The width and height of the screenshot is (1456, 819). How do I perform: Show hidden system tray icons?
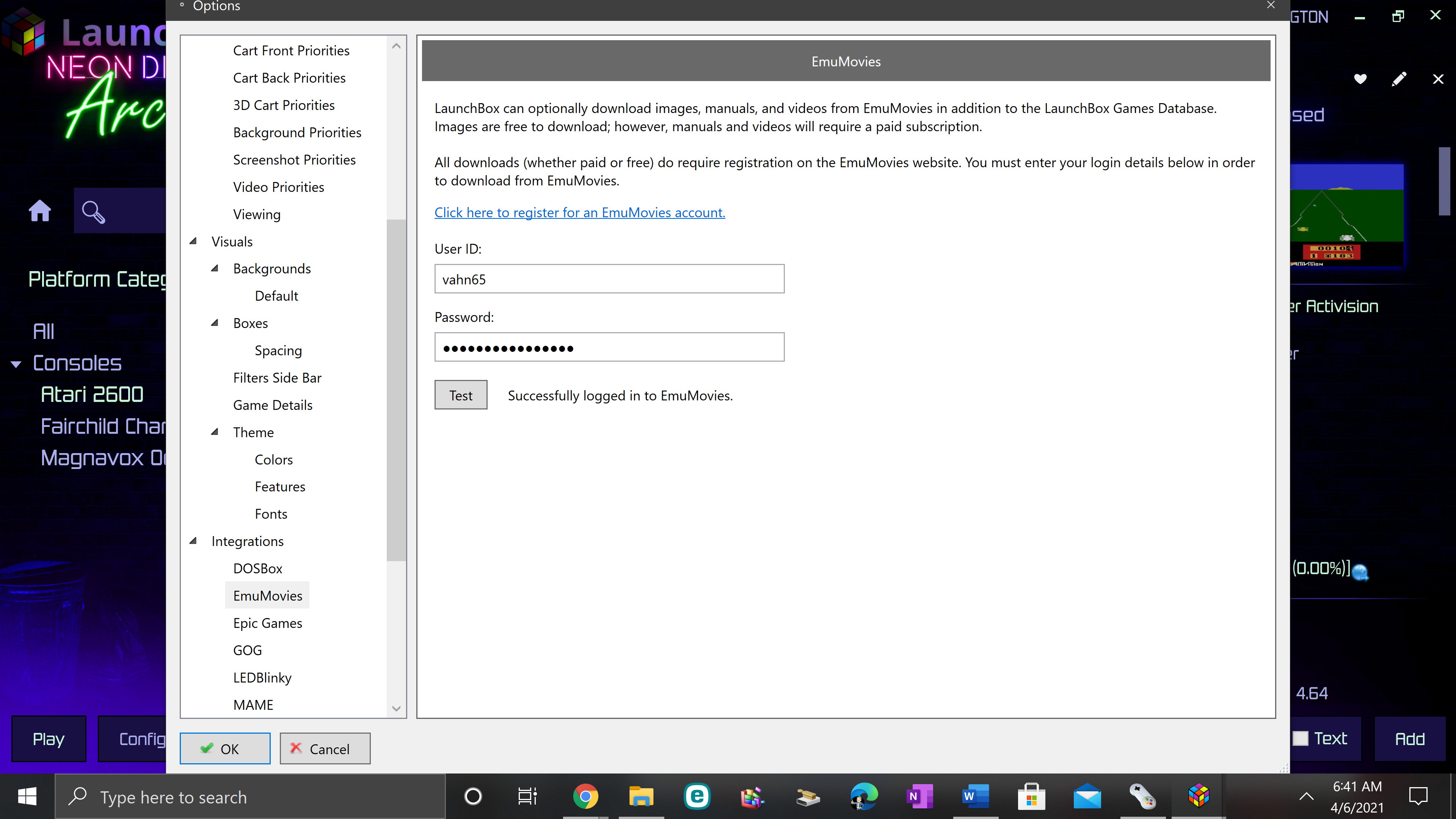(x=1306, y=797)
